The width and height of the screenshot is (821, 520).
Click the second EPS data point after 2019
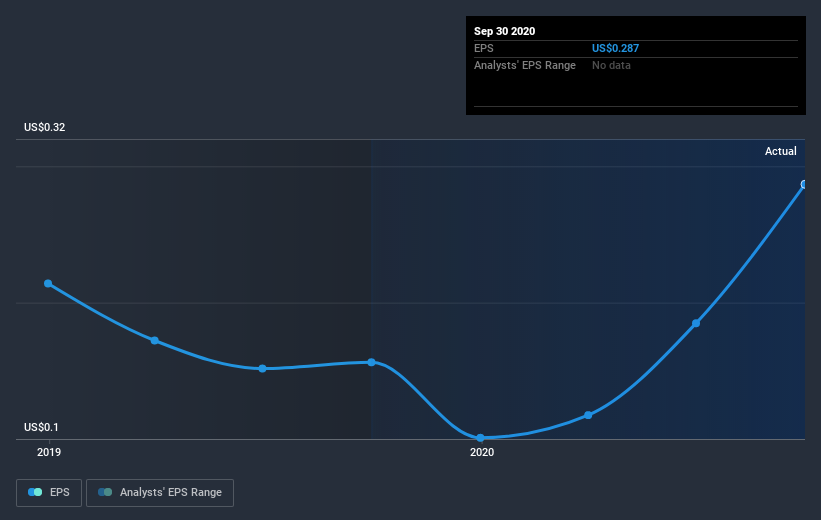pos(154,340)
